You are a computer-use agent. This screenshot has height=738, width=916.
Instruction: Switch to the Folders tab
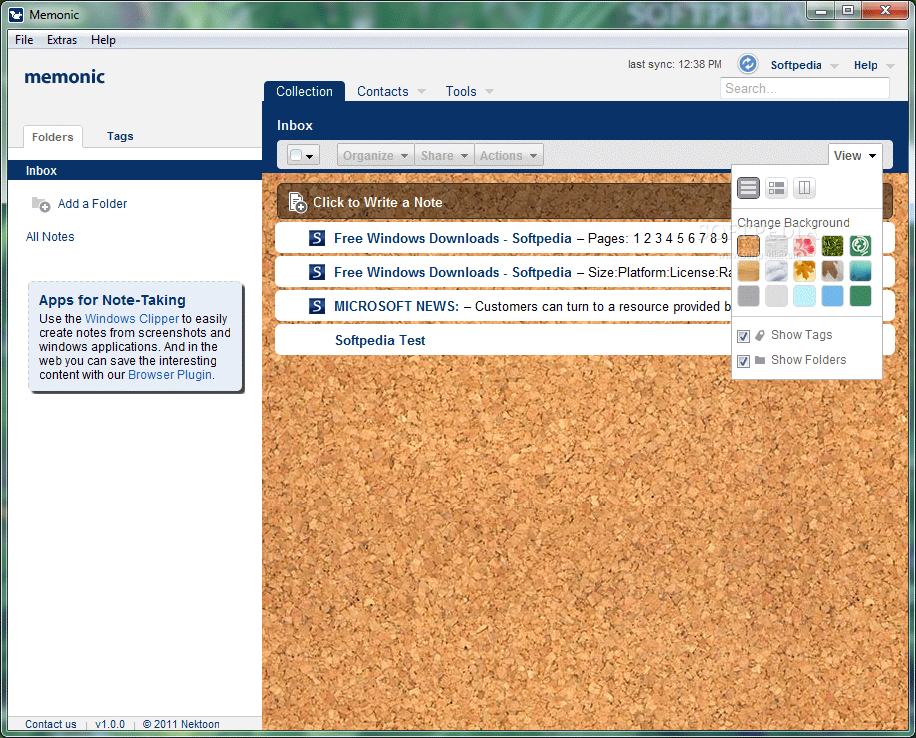coord(53,137)
